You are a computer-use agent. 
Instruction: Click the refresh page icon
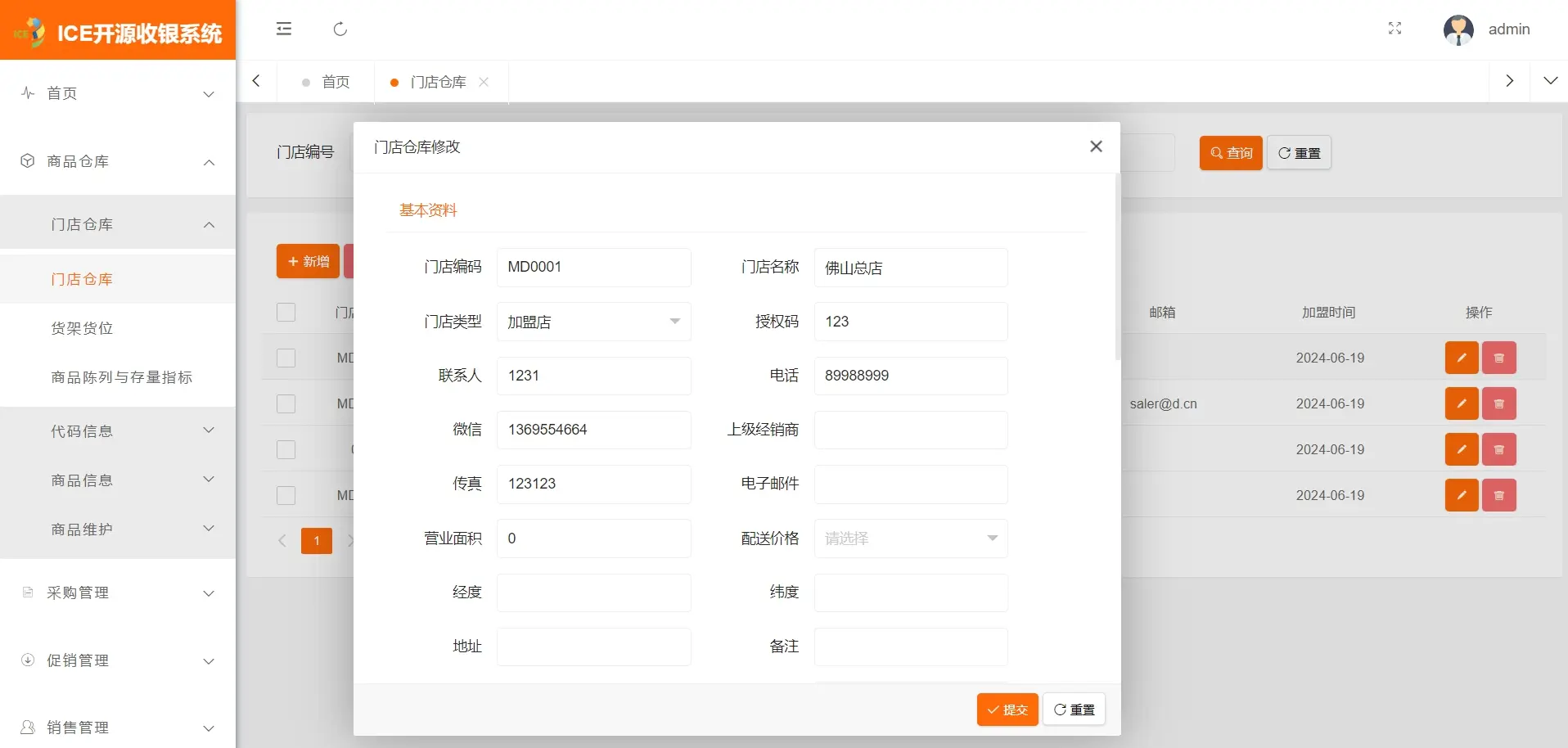click(x=340, y=29)
